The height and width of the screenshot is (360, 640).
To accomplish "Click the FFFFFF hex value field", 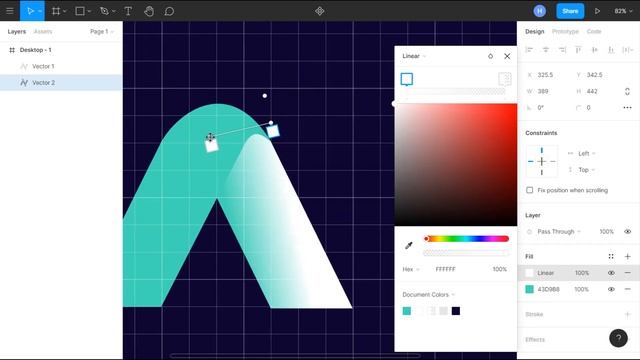I will pos(445,269).
